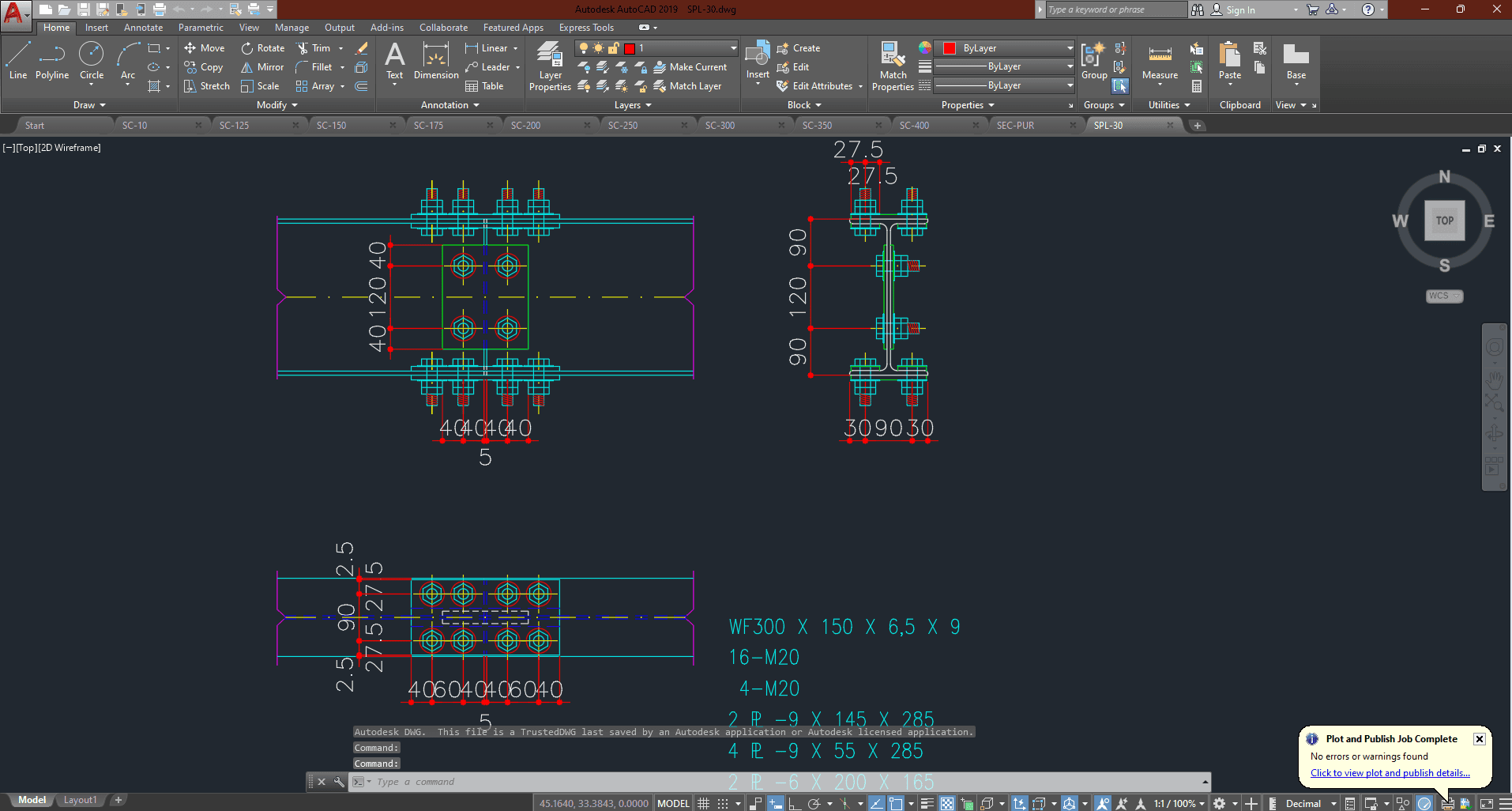The height and width of the screenshot is (811, 1512).
Task: Toggle group selection on/off button
Action: click(1120, 86)
